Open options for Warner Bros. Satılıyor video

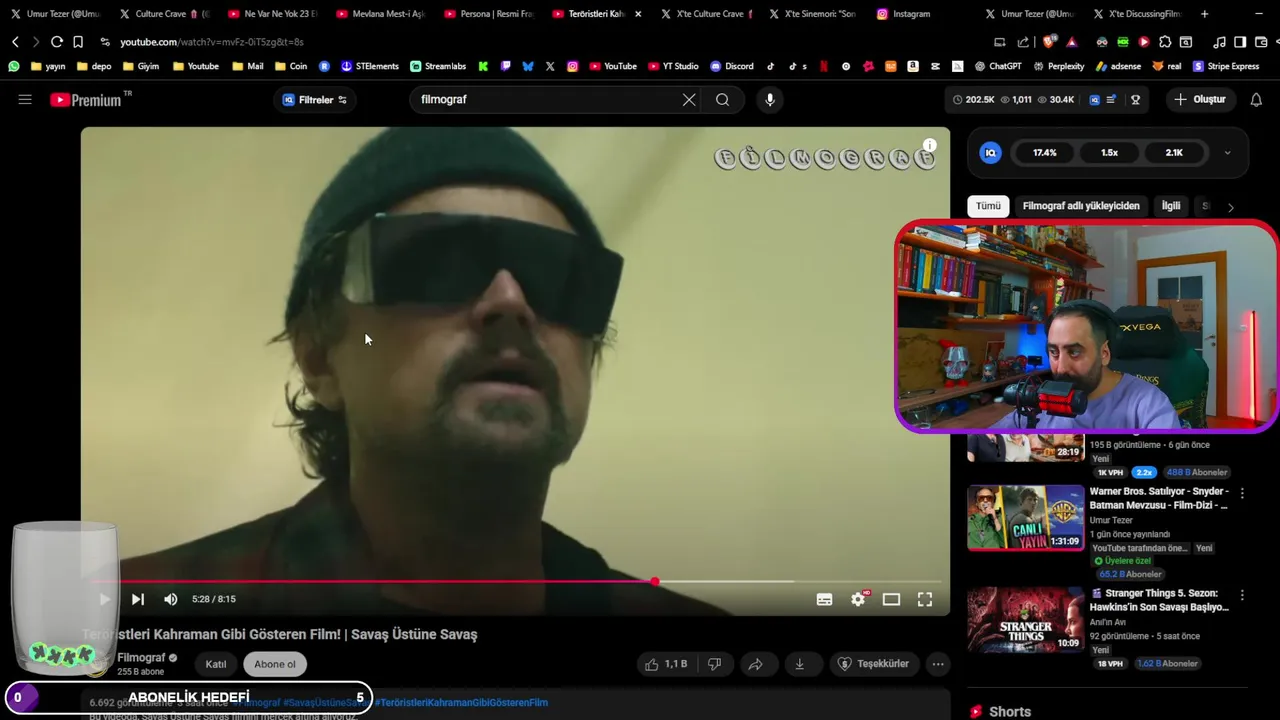coord(1242,493)
